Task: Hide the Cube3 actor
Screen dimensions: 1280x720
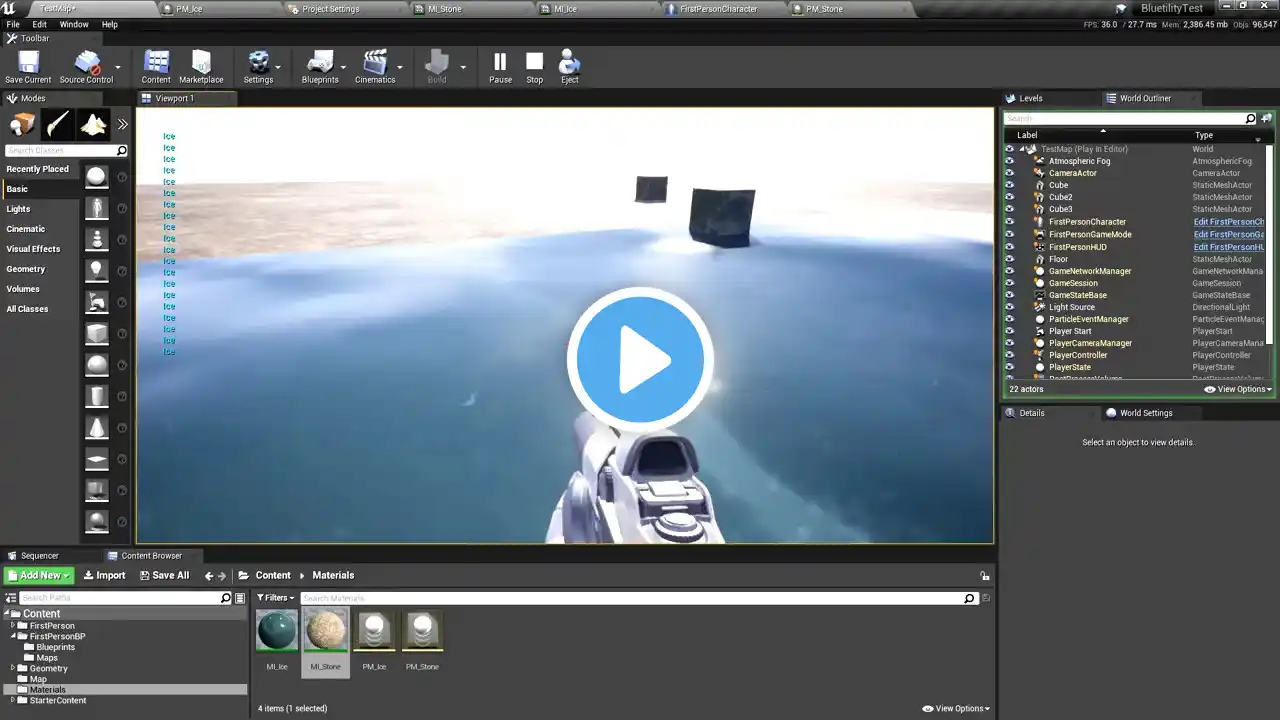Action: click(x=1009, y=209)
